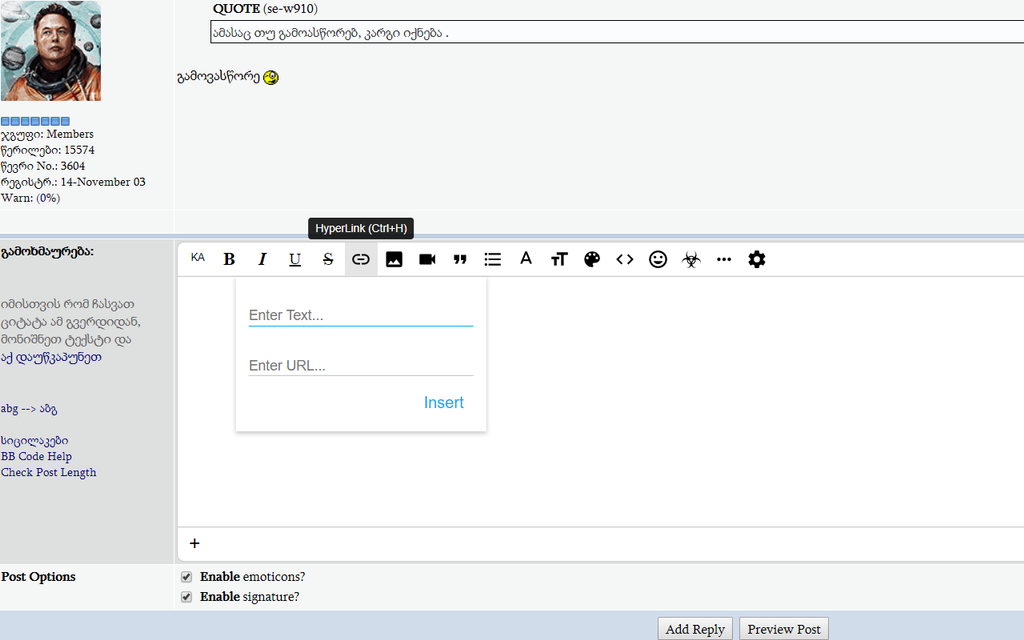Click the 'QUOTE (se-w910)' header

[x=265, y=8]
